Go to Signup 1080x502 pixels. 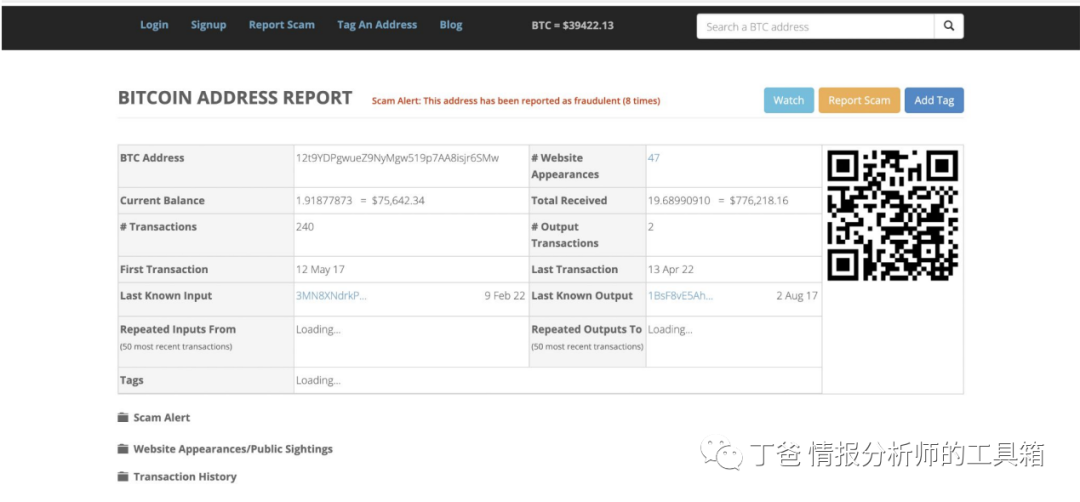(209, 25)
